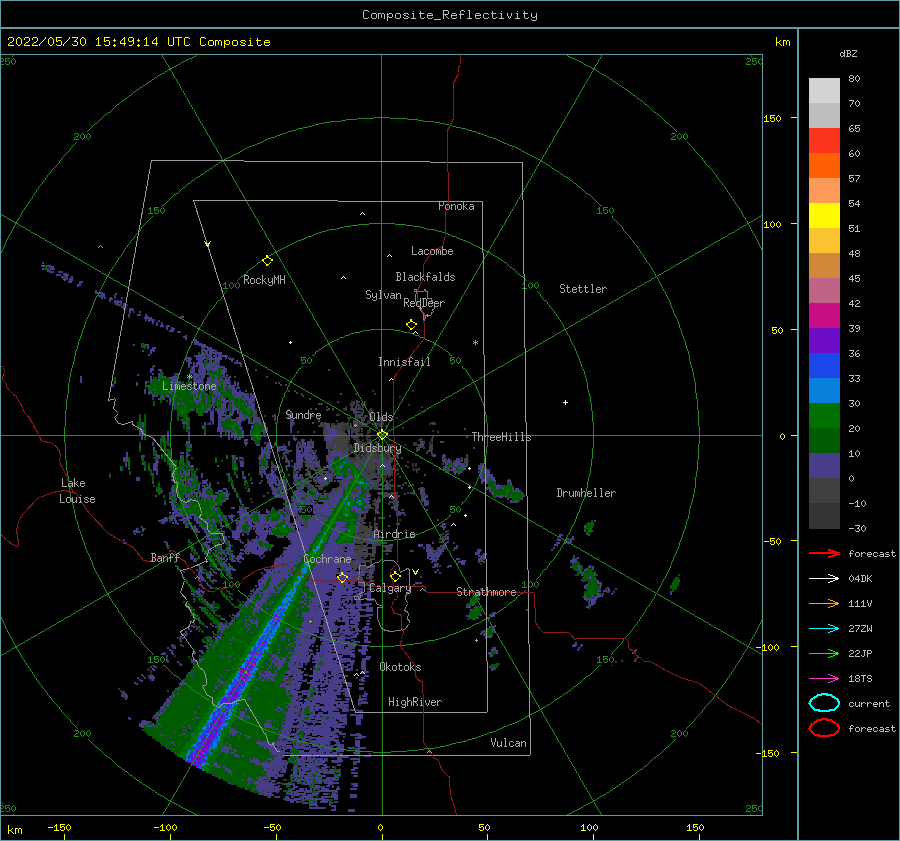Click the Didsbury town label

(x=378, y=448)
